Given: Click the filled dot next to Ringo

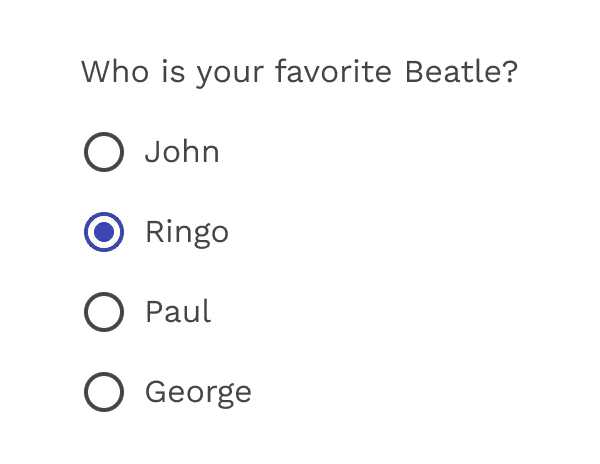Looking at the screenshot, I should click(104, 233).
